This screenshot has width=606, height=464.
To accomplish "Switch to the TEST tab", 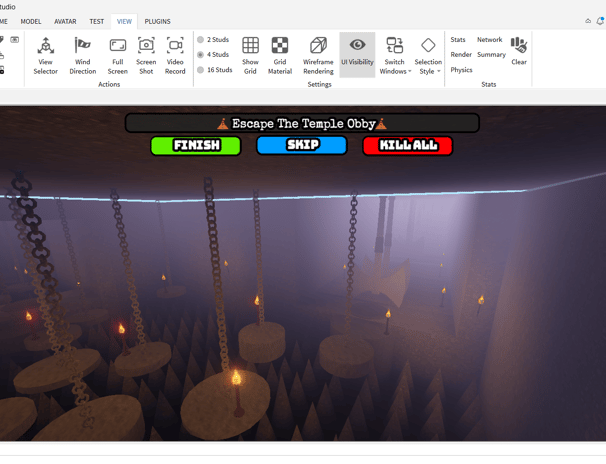I will coord(97,21).
